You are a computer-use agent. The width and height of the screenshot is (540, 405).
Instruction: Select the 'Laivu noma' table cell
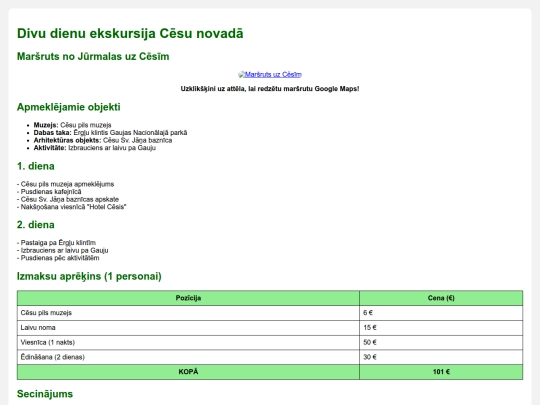188,328
